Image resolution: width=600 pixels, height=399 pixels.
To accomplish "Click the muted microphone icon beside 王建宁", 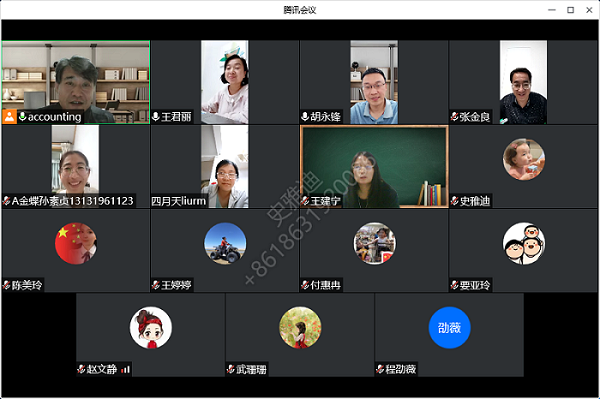I will click(305, 200).
